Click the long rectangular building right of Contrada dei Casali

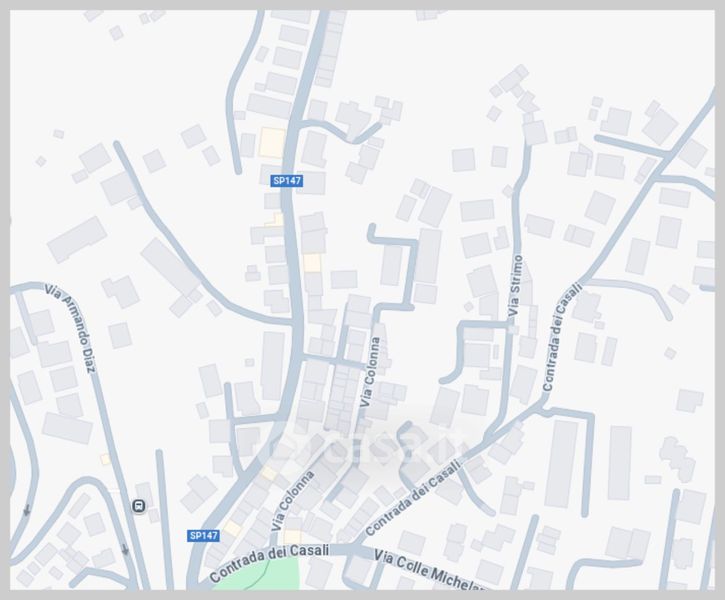coord(561,464)
